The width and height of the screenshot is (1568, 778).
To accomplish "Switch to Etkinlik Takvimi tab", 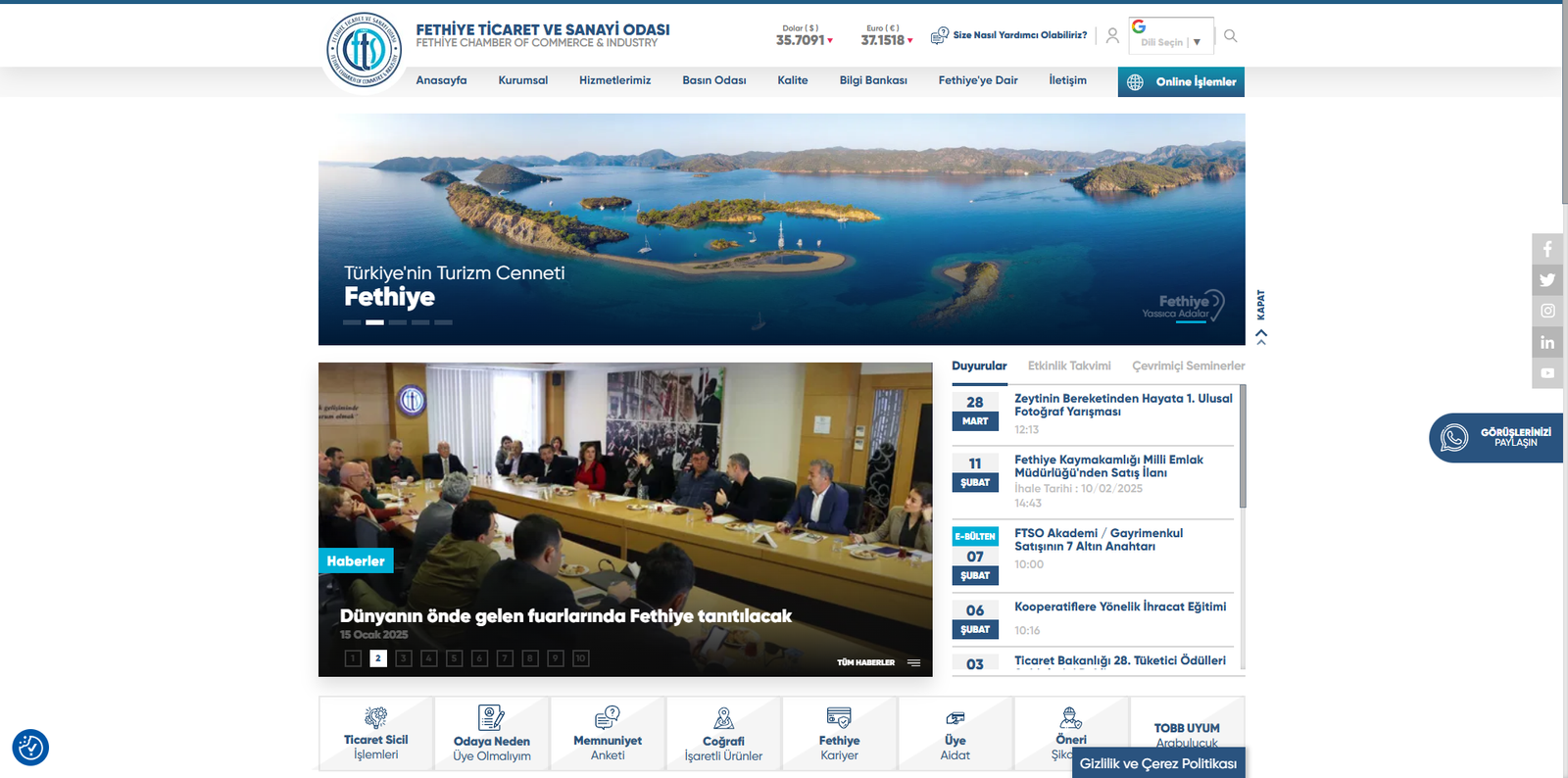I will 1069,365.
